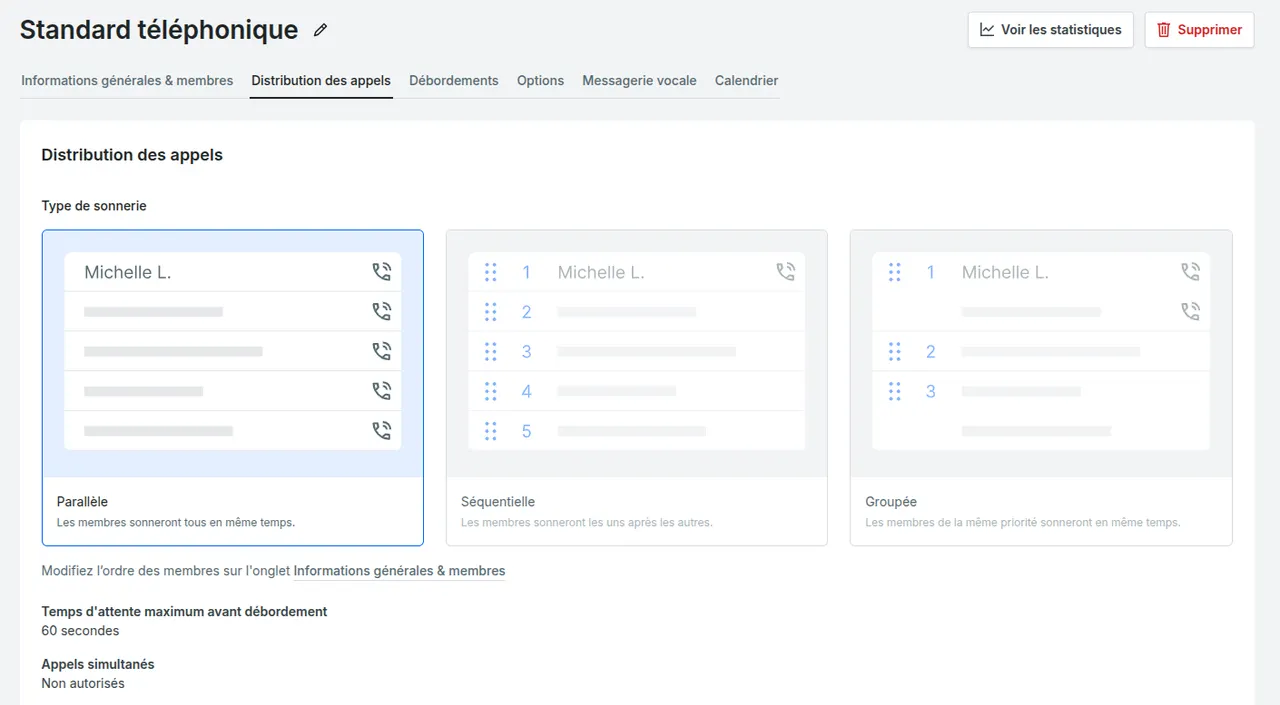Viewport: 1280px width, 705px height.
Task: Click the Distribution des appels section heading
Action: pos(132,155)
